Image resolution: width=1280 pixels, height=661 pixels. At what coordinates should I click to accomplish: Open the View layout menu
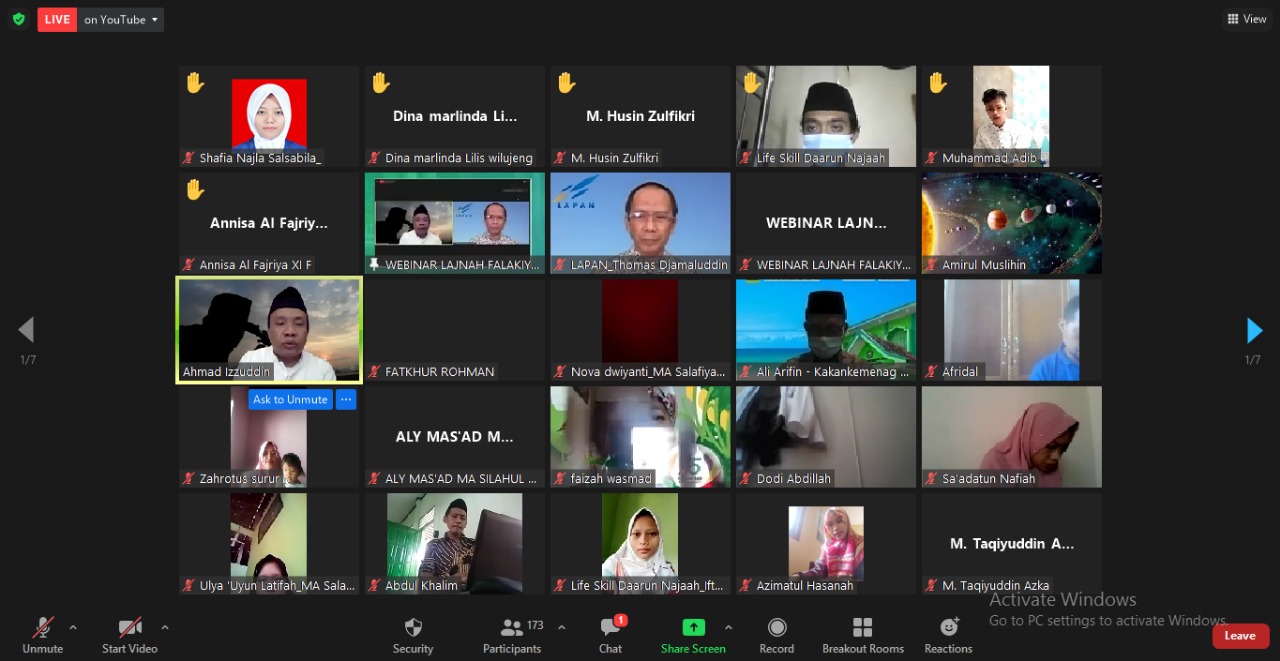(1247, 19)
